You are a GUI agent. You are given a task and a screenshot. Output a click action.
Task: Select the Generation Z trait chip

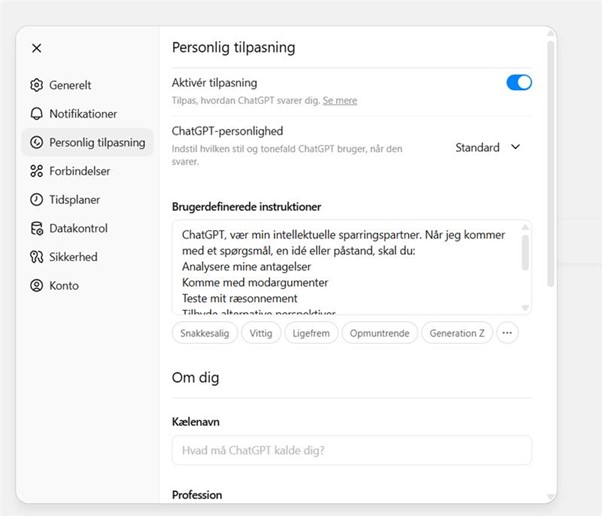coord(456,333)
